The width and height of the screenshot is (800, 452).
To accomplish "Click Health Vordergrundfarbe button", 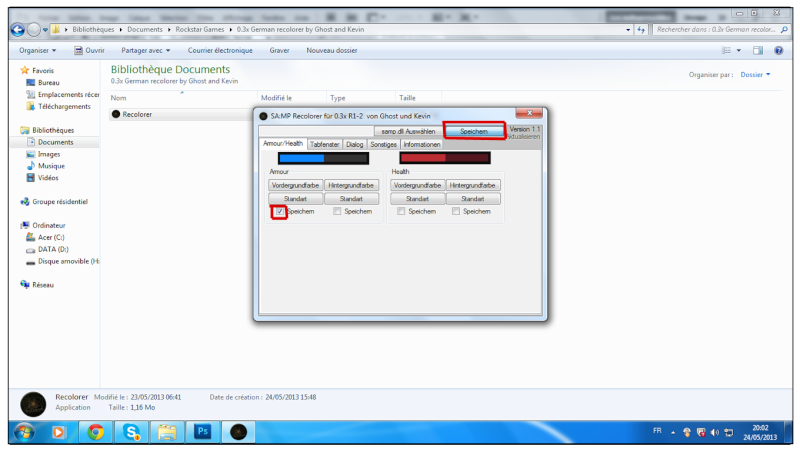I will click(417, 185).
